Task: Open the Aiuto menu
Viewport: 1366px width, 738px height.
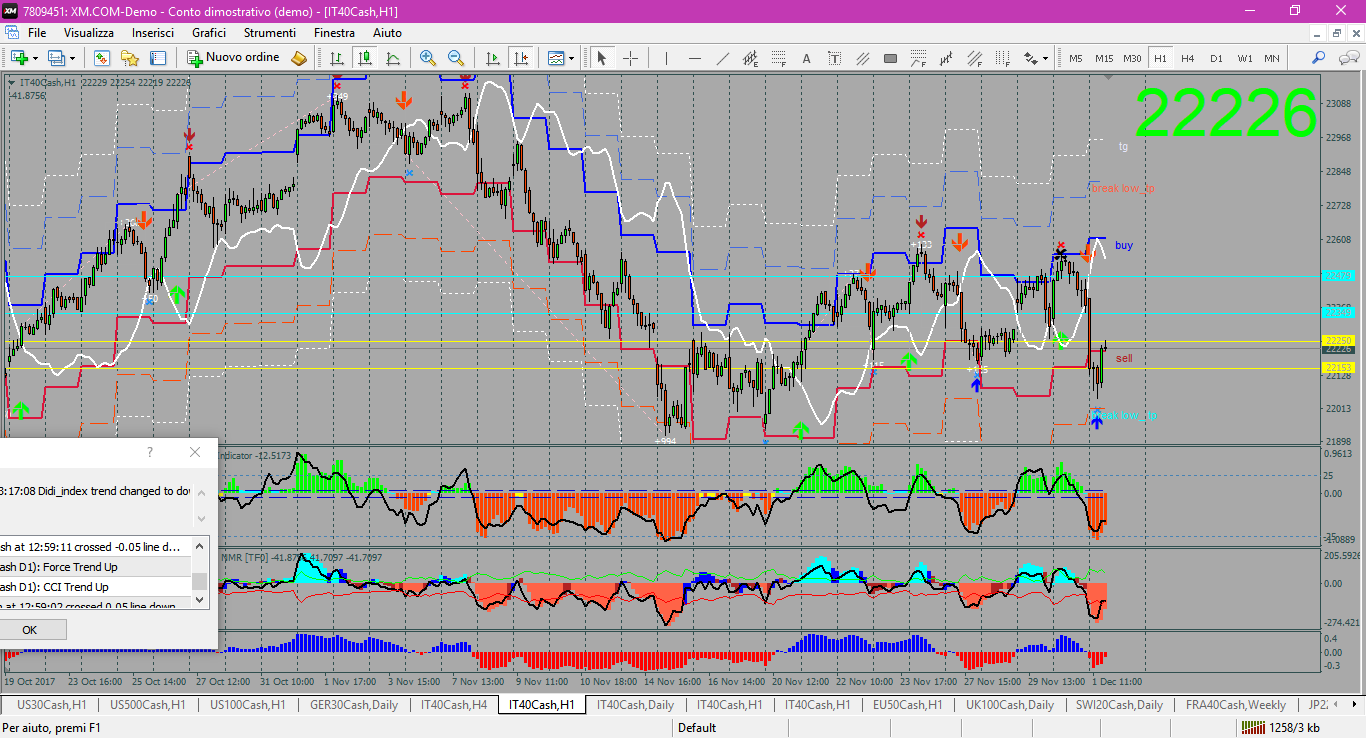Action: point(387,33)
